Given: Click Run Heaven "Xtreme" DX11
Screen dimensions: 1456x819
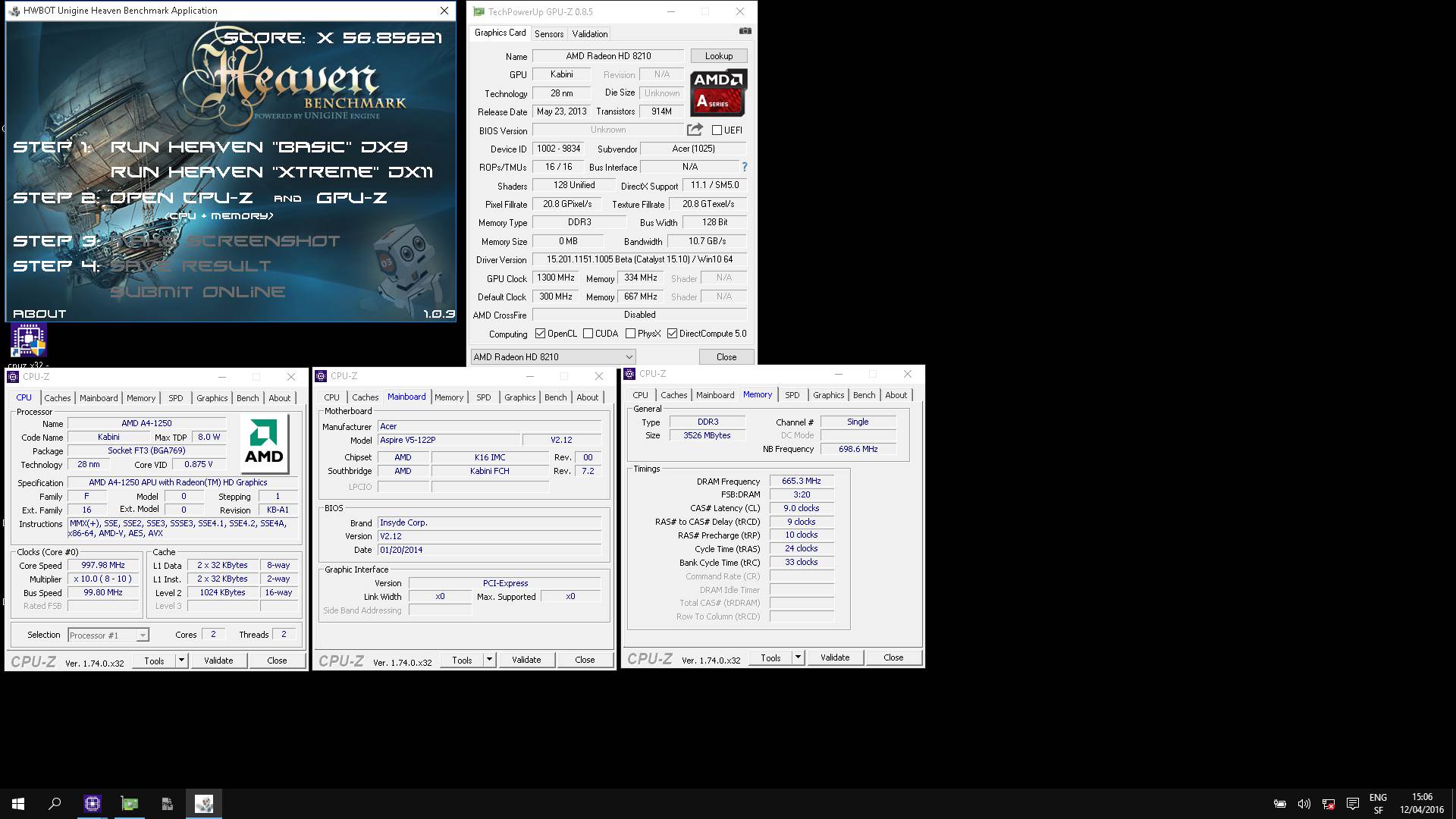Looking at the screenshot, I should point(271,172).
